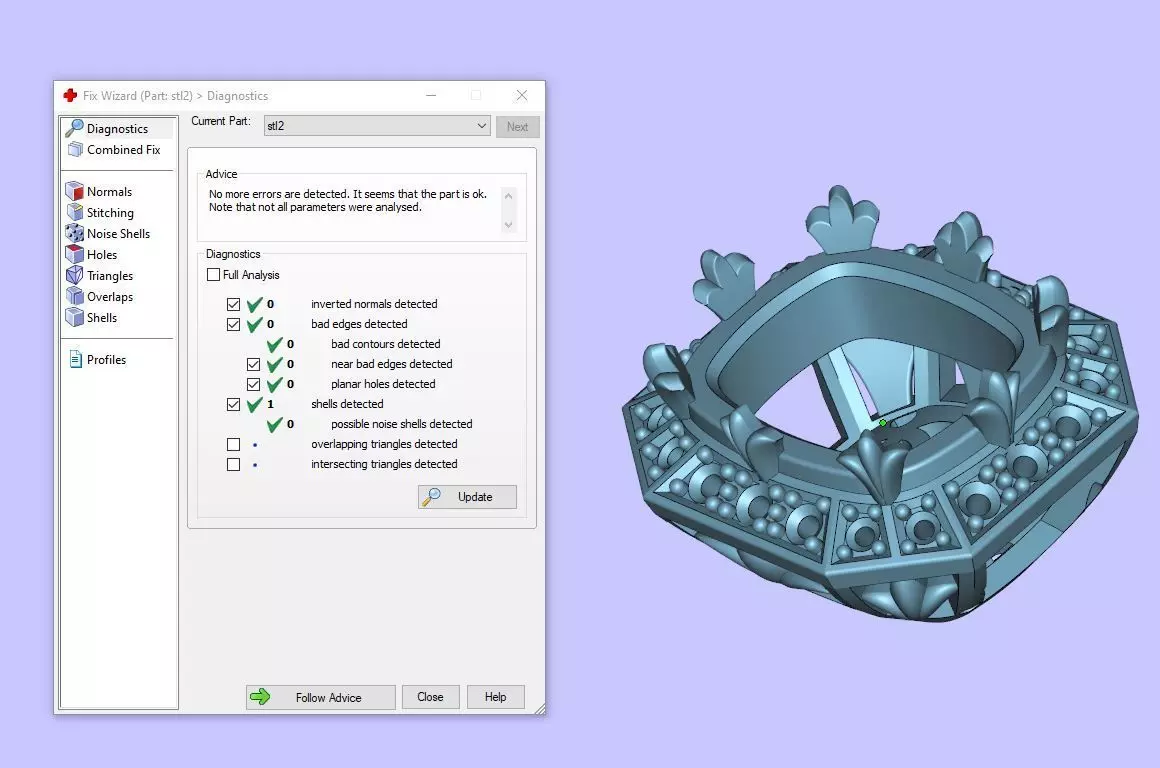Switch to Diagnostics page
This screenshot has width=1160, height=768.
point(118,128)
